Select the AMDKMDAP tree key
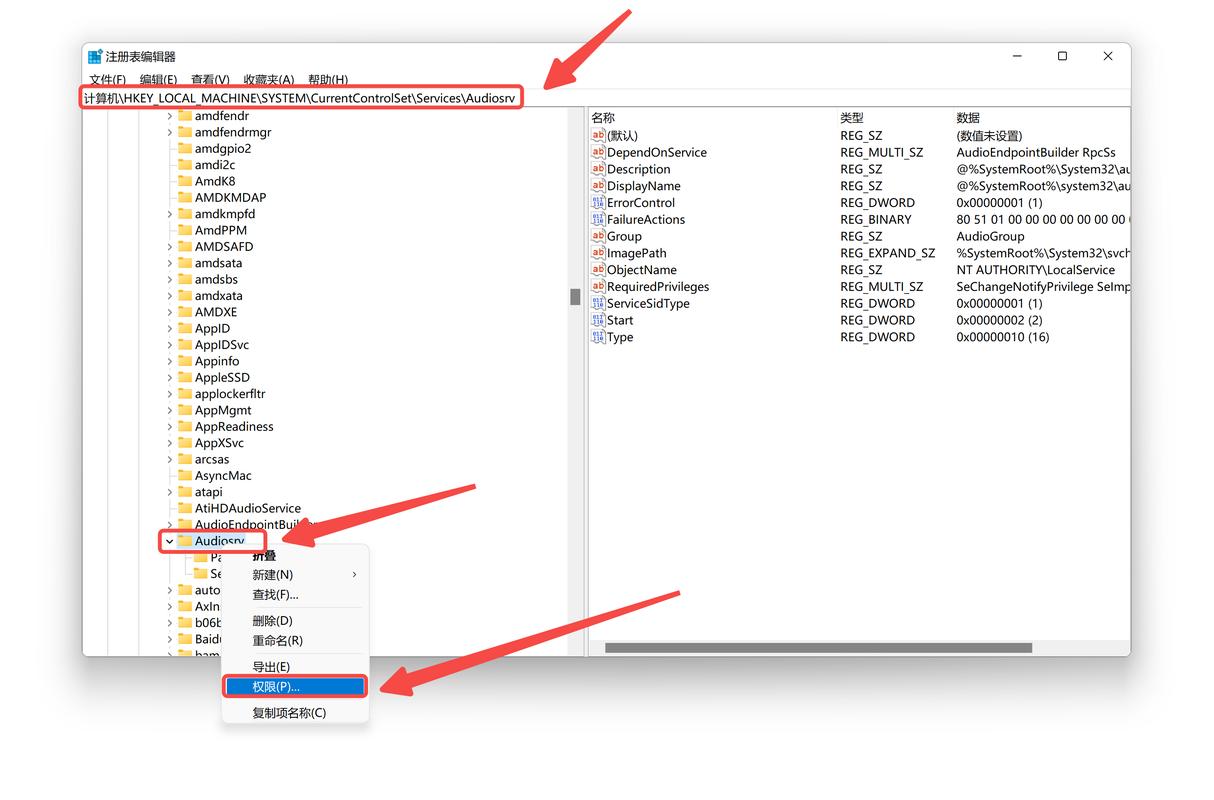Image resolution: width=1214 pixels, height=800 pixels. click(x=230, y=197)
